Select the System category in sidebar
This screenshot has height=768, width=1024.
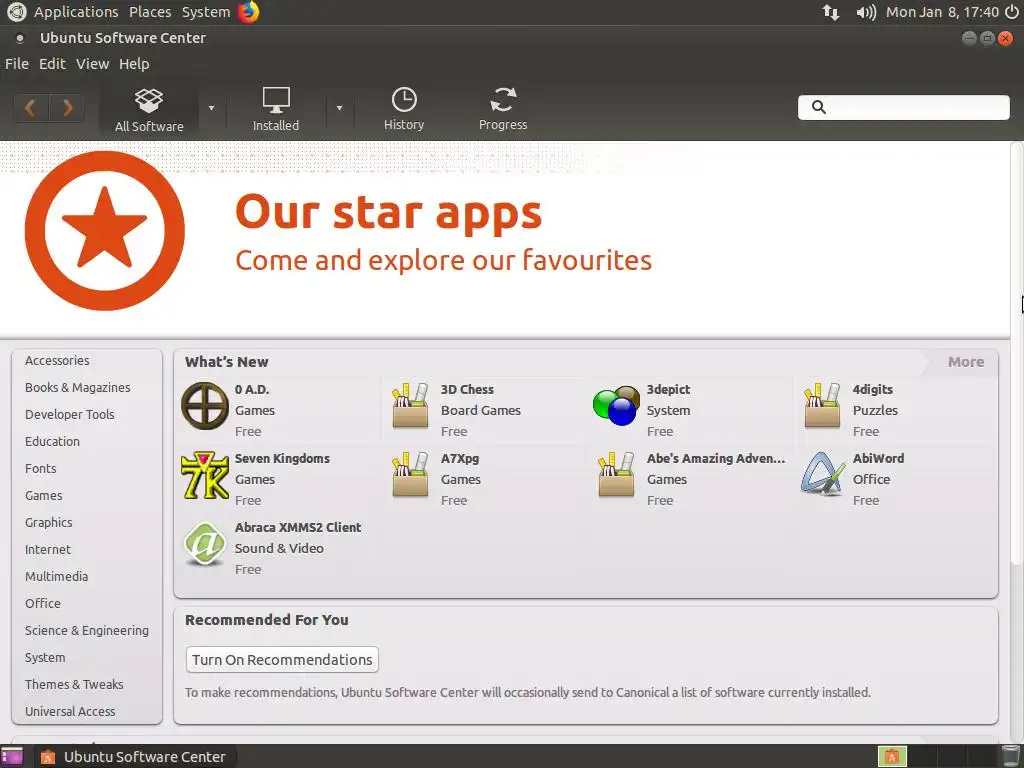click(45, 658)
